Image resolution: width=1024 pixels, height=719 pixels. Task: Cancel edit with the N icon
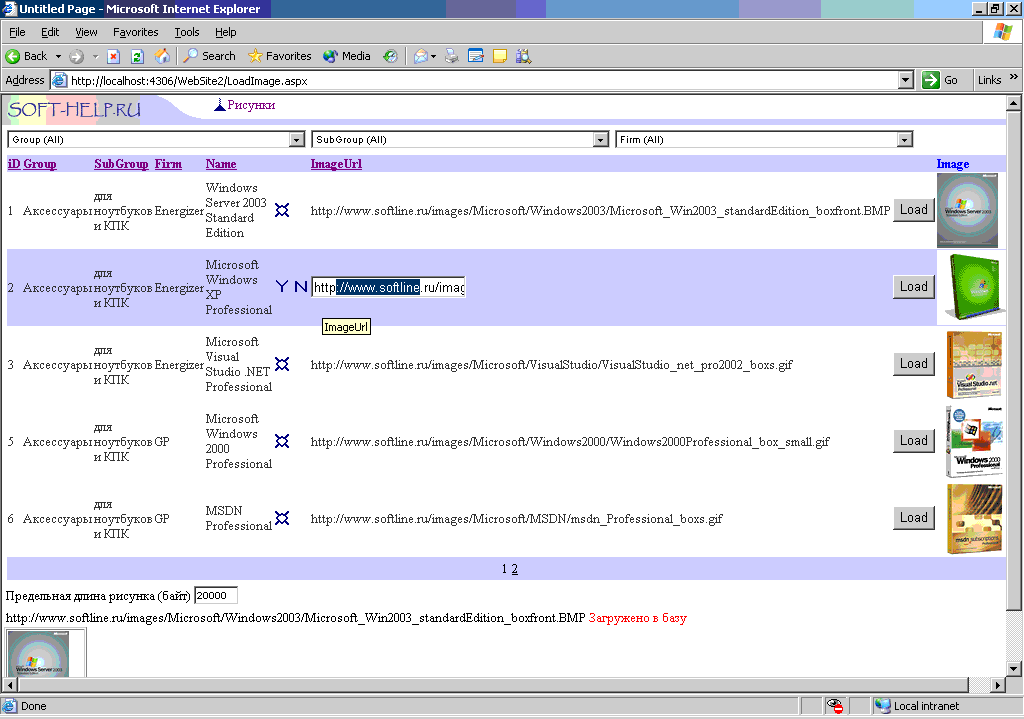pyautogui.click(x=300, y=287)
